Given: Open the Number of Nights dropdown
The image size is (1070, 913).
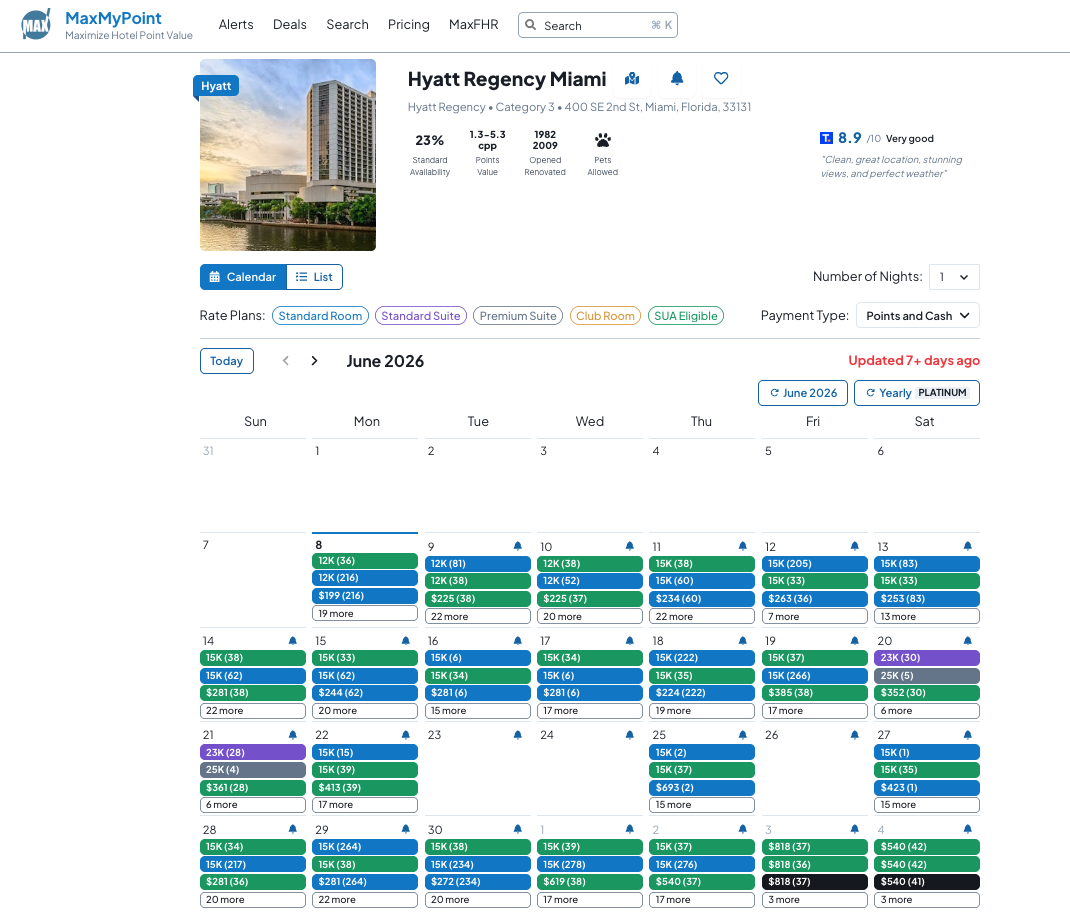Looking at the screenshot, I should (953, 277).
